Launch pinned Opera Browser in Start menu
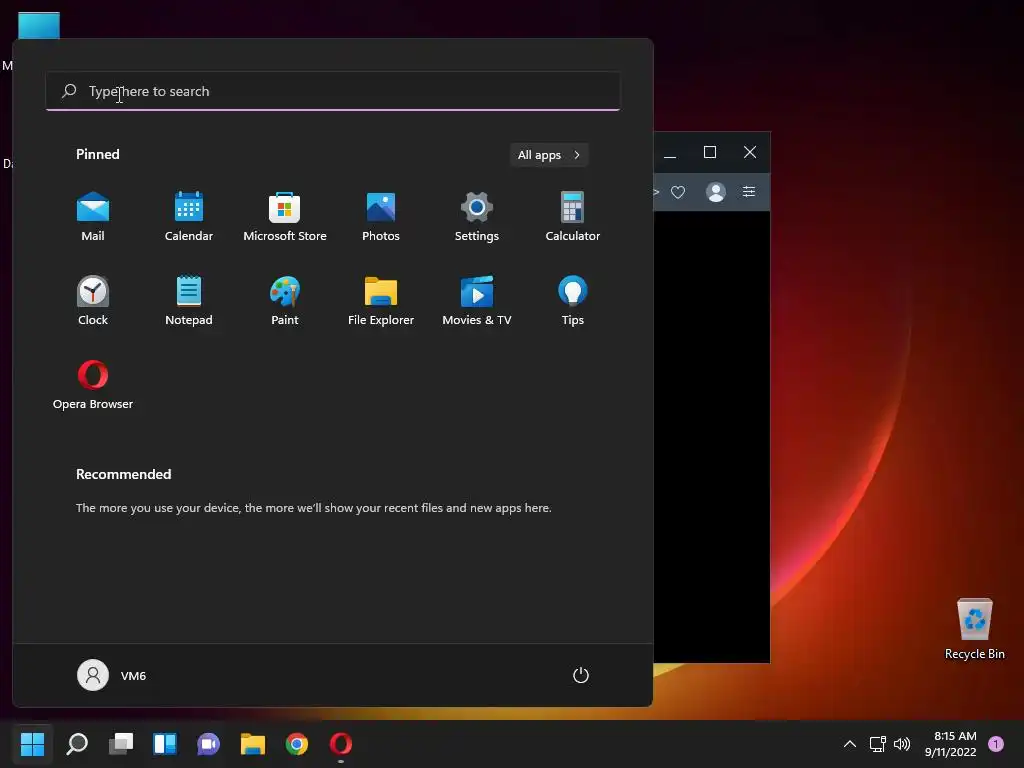This screenshot has height=768, width=1024. click(x=93, y=385)
